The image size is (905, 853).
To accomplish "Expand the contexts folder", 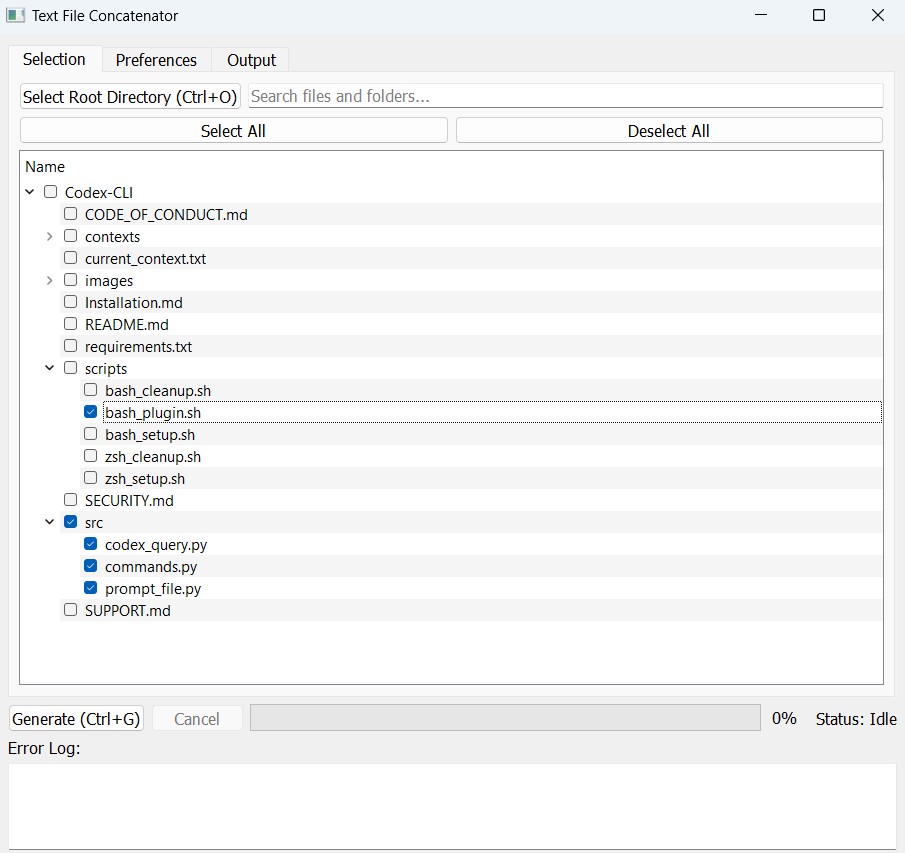I will pos(50,237).
